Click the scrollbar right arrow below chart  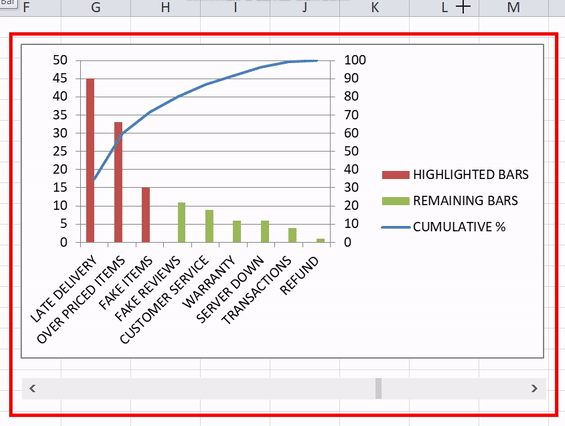click(x=534, y=389)
